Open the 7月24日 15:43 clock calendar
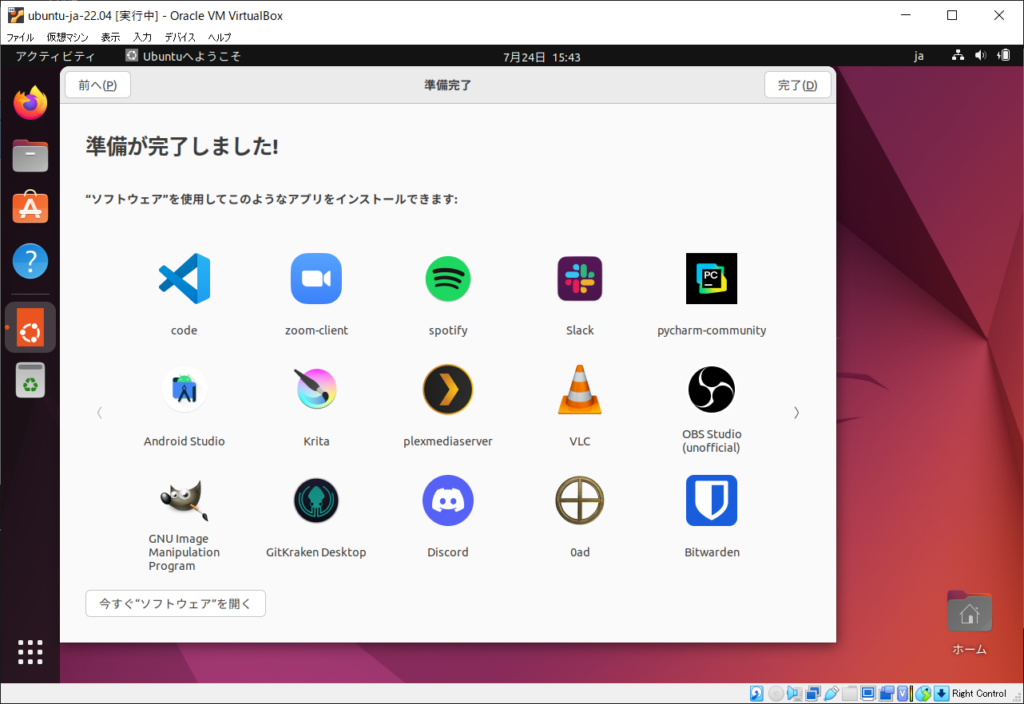This screenshot has width=1024, height=704. click(541, 57)
